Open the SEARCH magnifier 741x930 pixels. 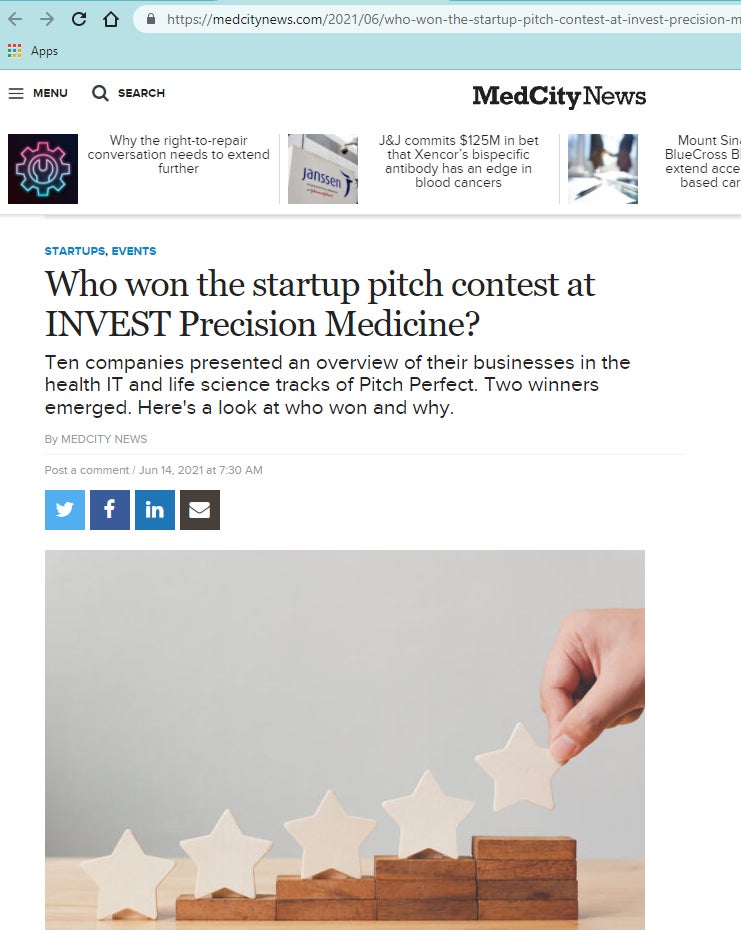(x=128, y=93)
